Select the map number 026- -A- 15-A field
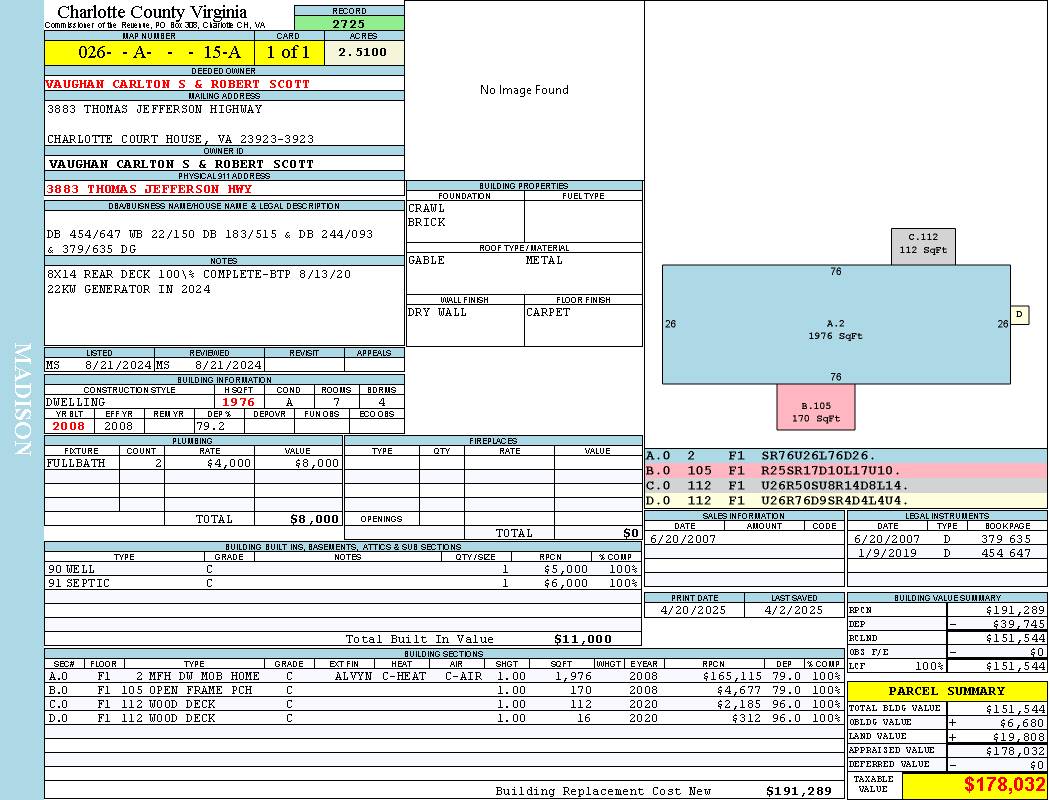Image resolution: width=1050 pixels, height=800 pixels. coord(150,52)
